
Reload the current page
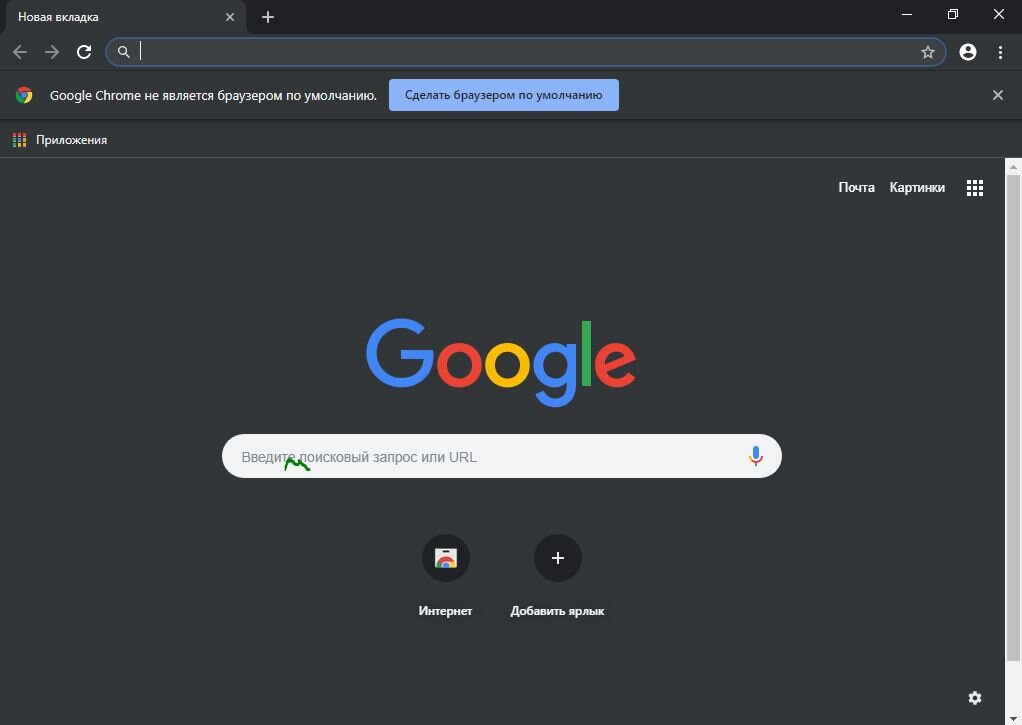84,52
